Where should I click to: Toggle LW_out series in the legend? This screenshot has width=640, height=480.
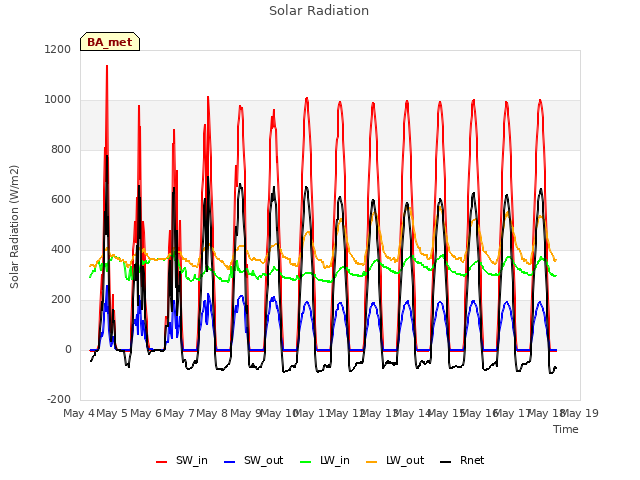coord(395,460)
